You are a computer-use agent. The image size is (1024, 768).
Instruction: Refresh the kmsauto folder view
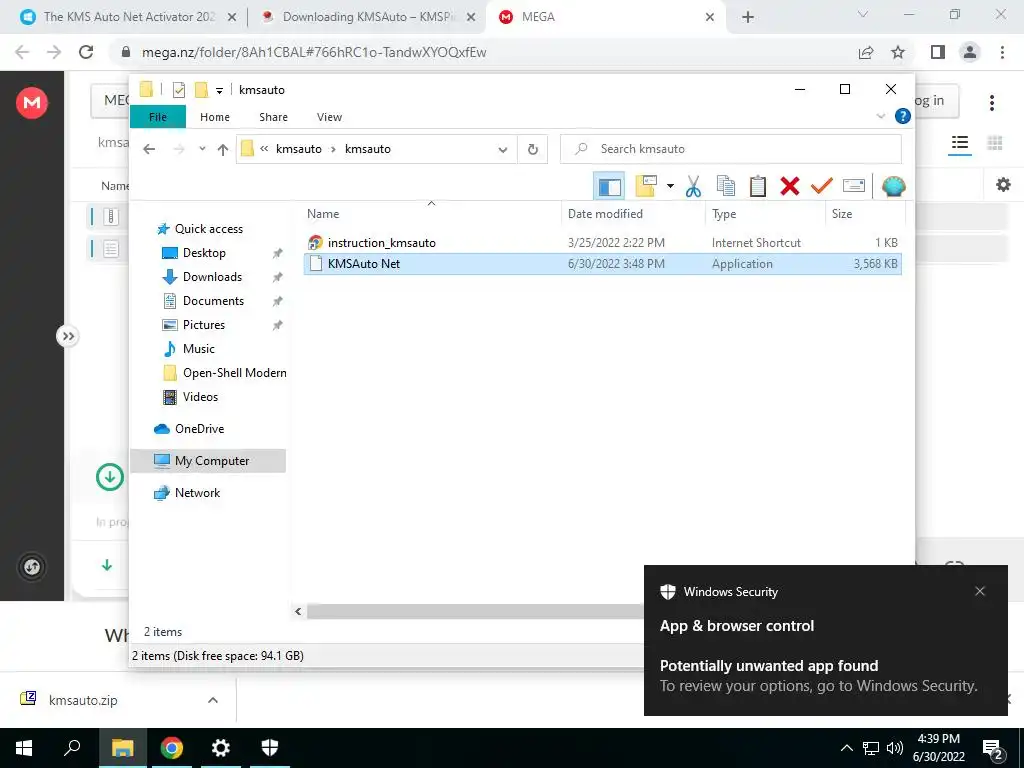coord(533,150)
